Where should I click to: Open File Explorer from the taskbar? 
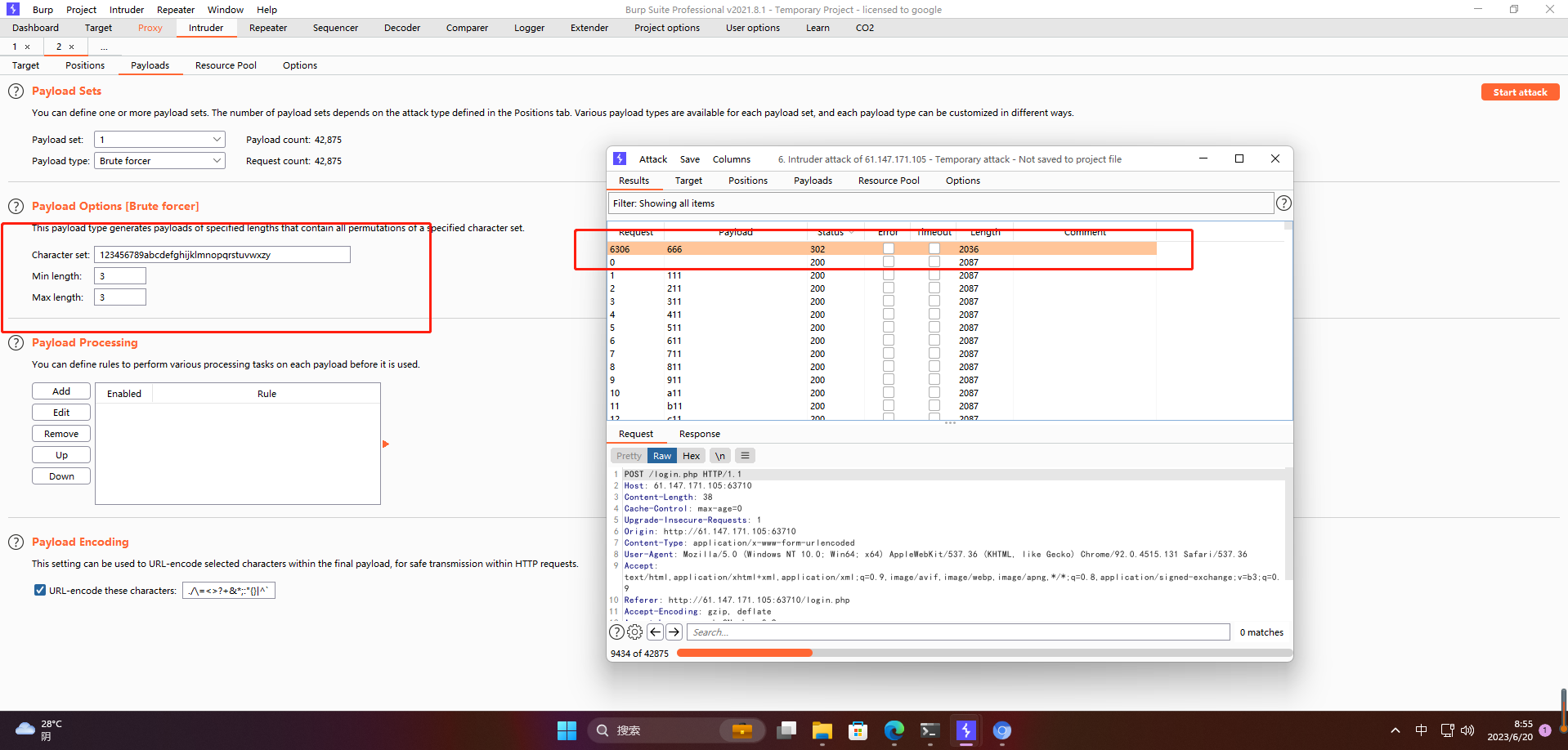(822, 730)
